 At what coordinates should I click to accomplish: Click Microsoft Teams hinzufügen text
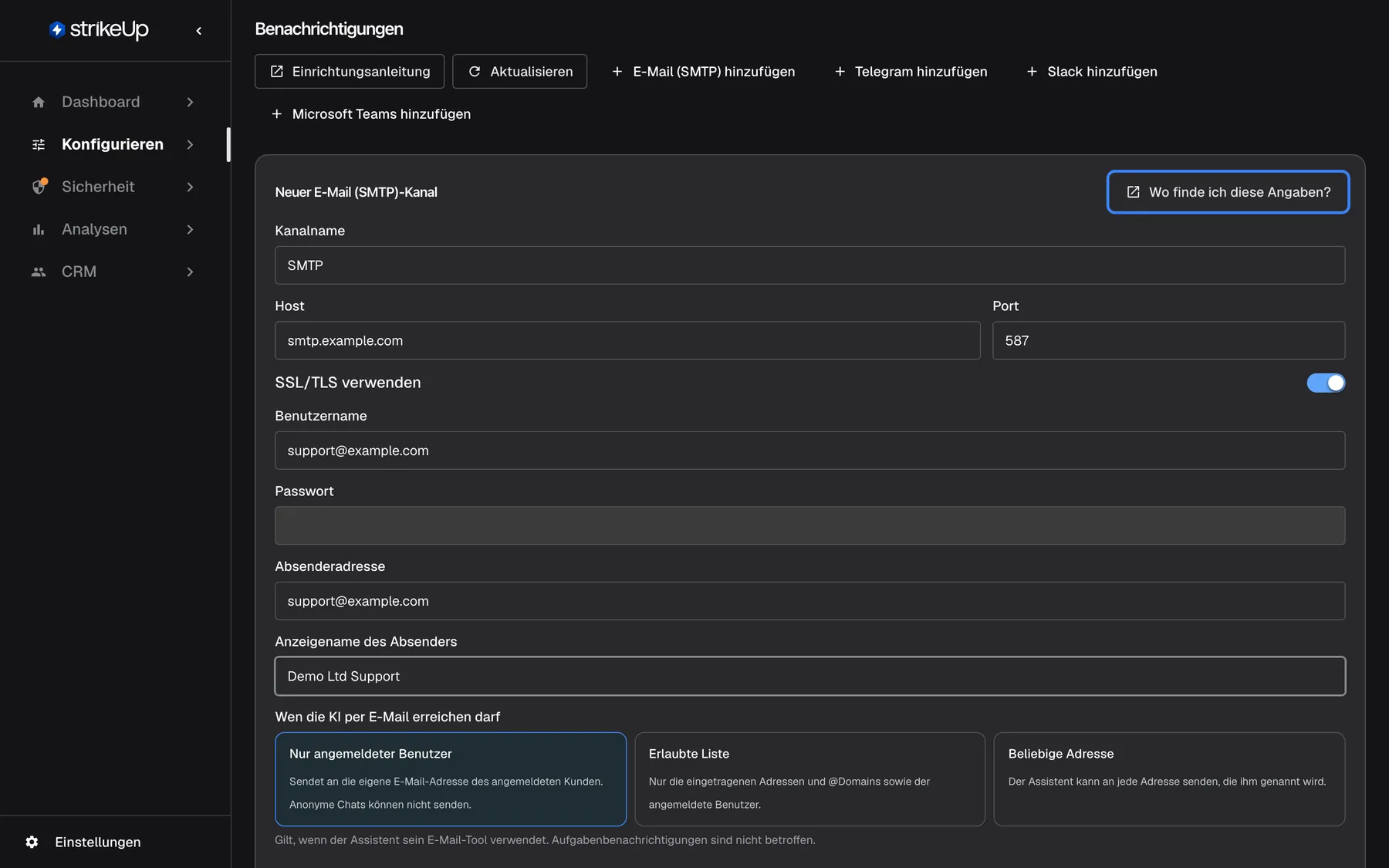point(381,113)
